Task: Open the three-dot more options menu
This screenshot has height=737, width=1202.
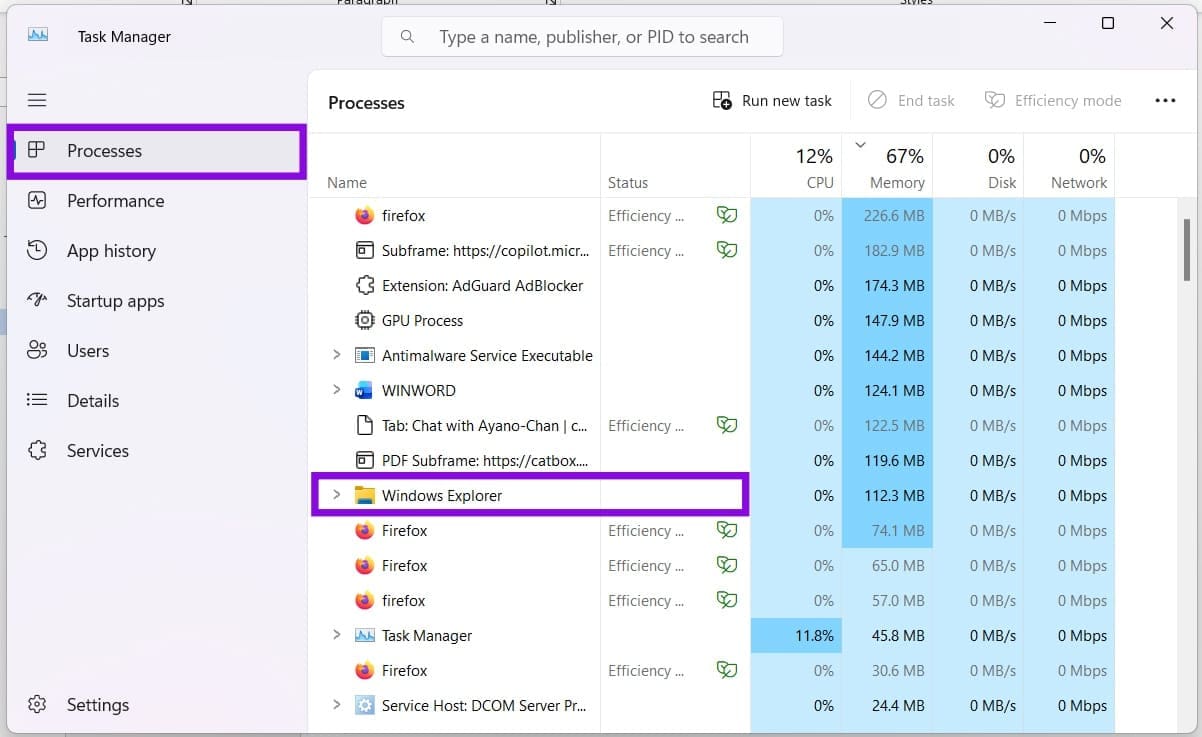Action: click(x=1165, y=100)
